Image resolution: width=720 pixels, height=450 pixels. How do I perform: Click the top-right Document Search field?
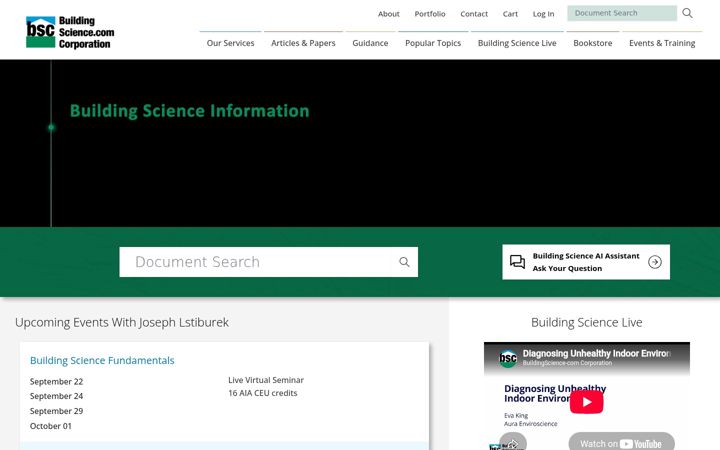tap(622, 13)
